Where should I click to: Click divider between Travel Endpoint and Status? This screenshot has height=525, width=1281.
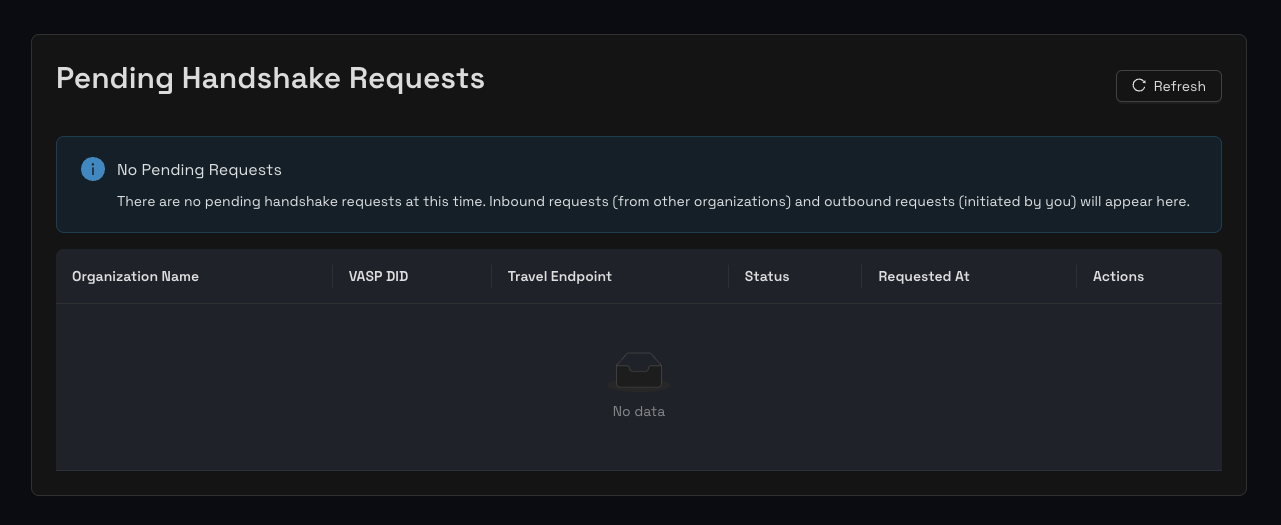tap(728, 276)
